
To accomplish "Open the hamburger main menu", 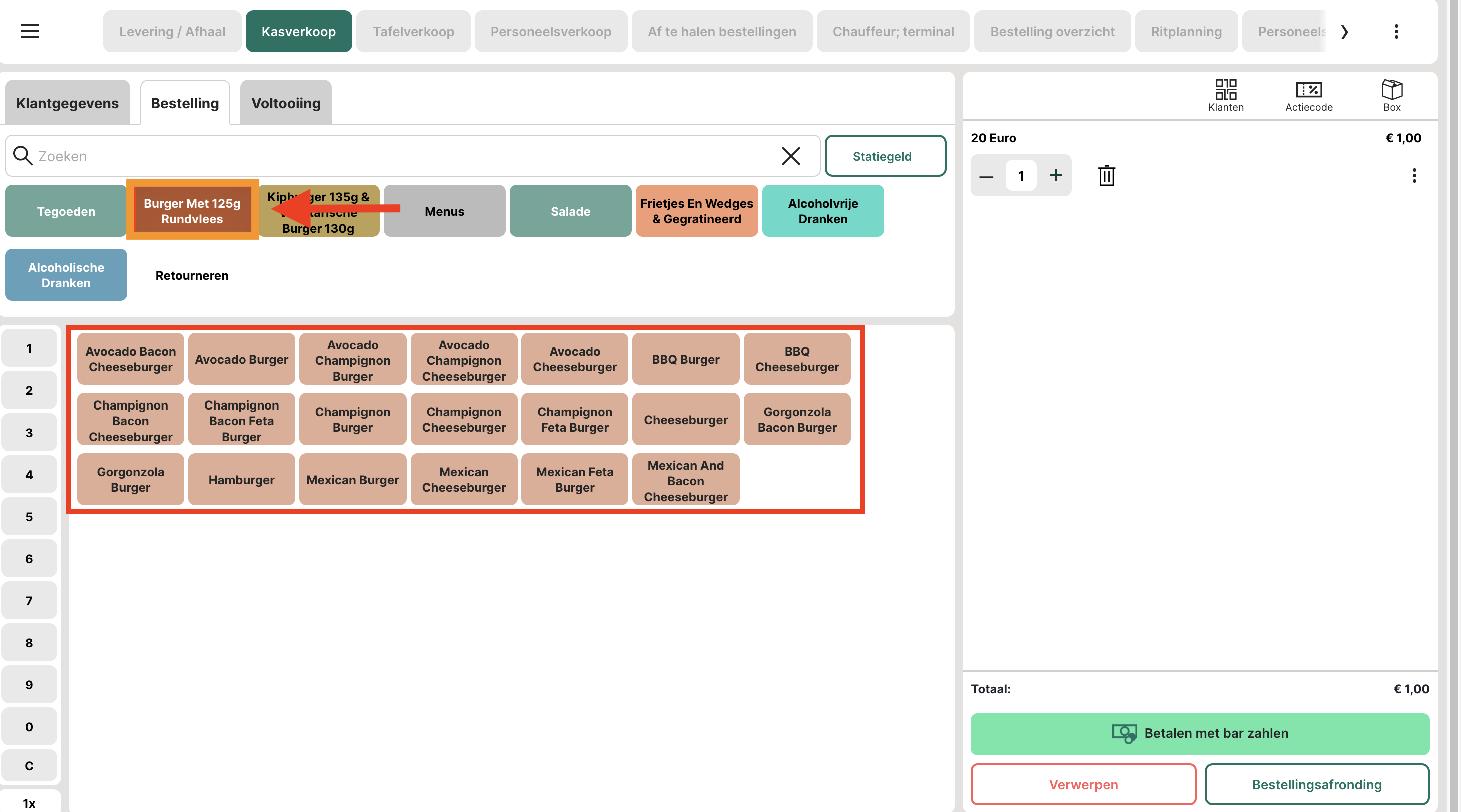I will point(30,31).
